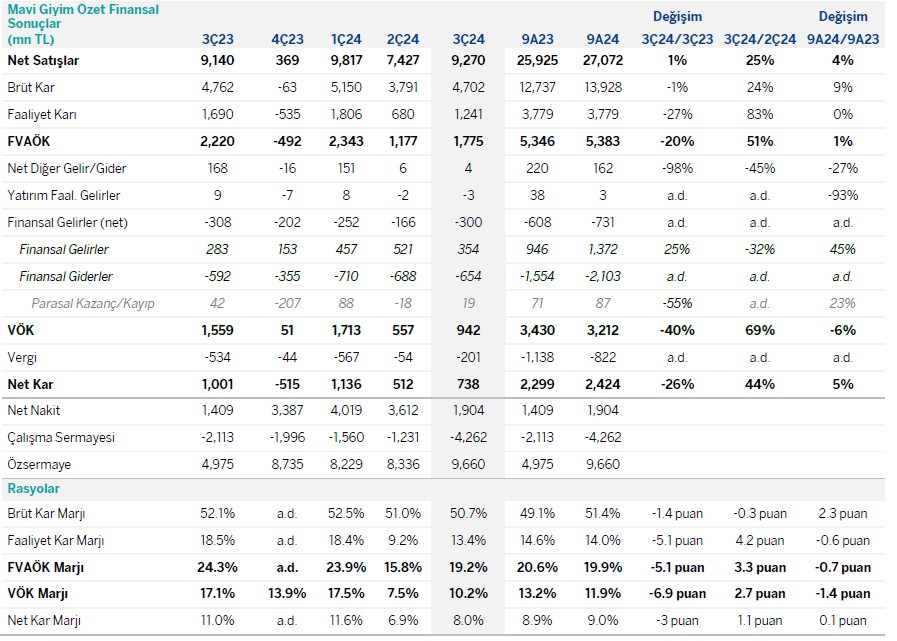Select the Brüt Kar row label
The height and width of the screenshot is (641, 897).
(x=30, y=87)
